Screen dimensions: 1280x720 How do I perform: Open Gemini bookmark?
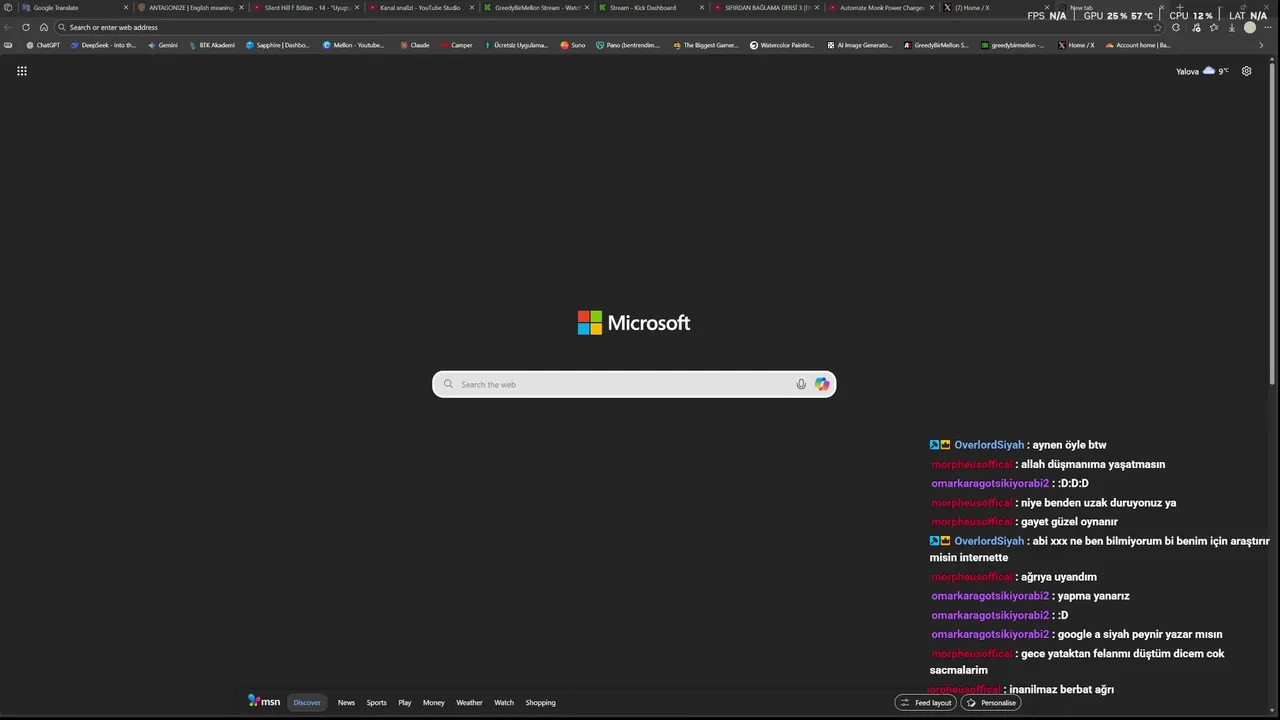click(x=162, y=45)
